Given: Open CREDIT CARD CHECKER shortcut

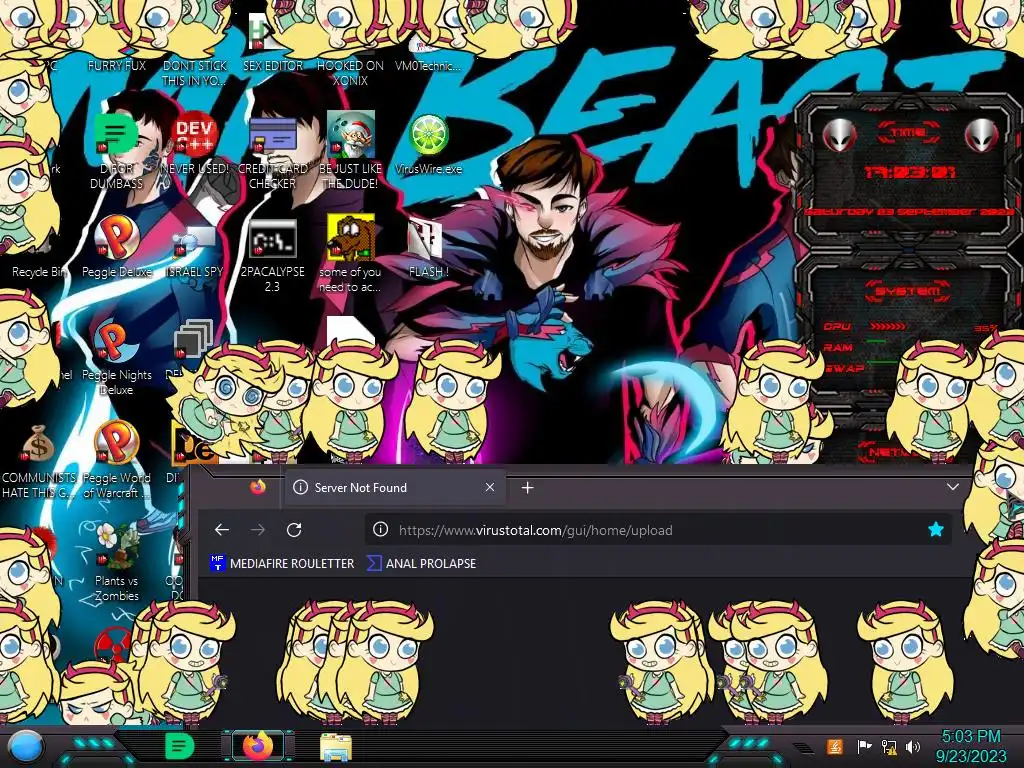Looking at the screenshot, I should click(x=272, y=151).
